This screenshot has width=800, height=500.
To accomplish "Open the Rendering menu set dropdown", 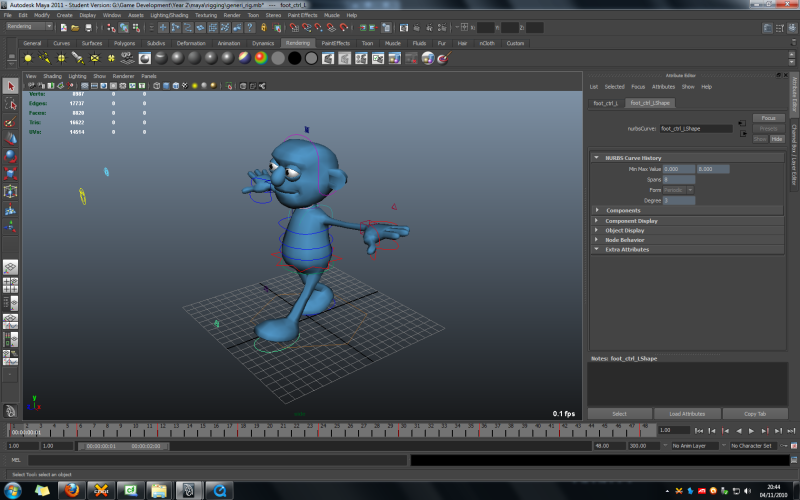I will coord(31,27).
